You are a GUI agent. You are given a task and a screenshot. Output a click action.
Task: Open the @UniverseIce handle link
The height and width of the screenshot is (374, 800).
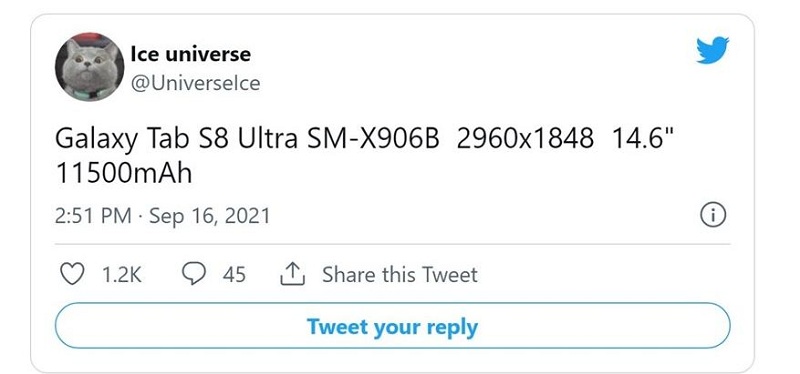pyautogui.click(x=195, y=83)
